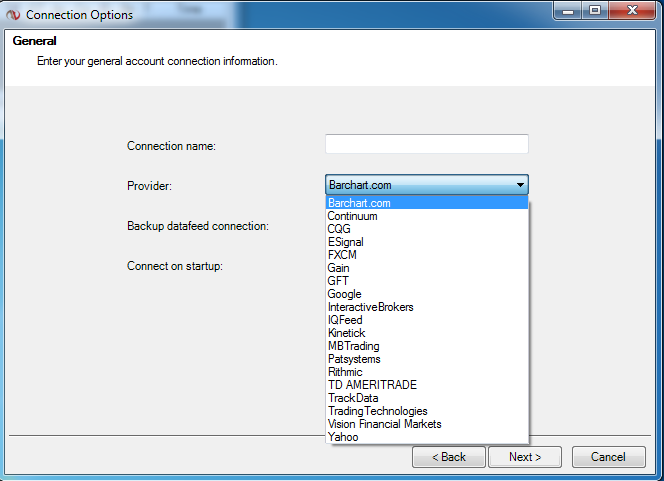Select IQFeed provider option
This screenshot has width=664, height=481.
[x=346, y=320]
